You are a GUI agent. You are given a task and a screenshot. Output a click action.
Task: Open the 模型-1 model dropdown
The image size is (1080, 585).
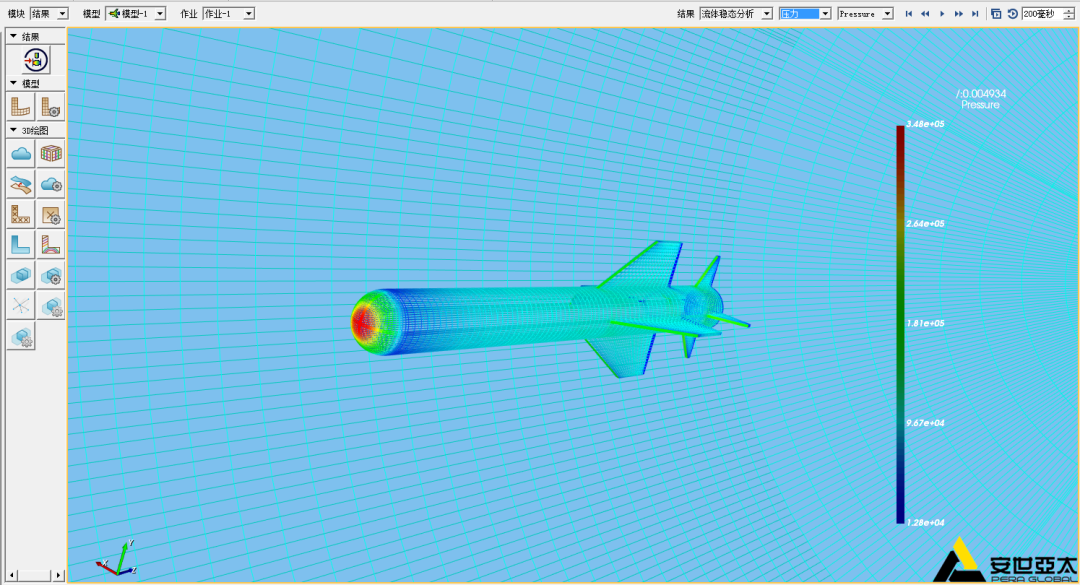pos(136,14)
